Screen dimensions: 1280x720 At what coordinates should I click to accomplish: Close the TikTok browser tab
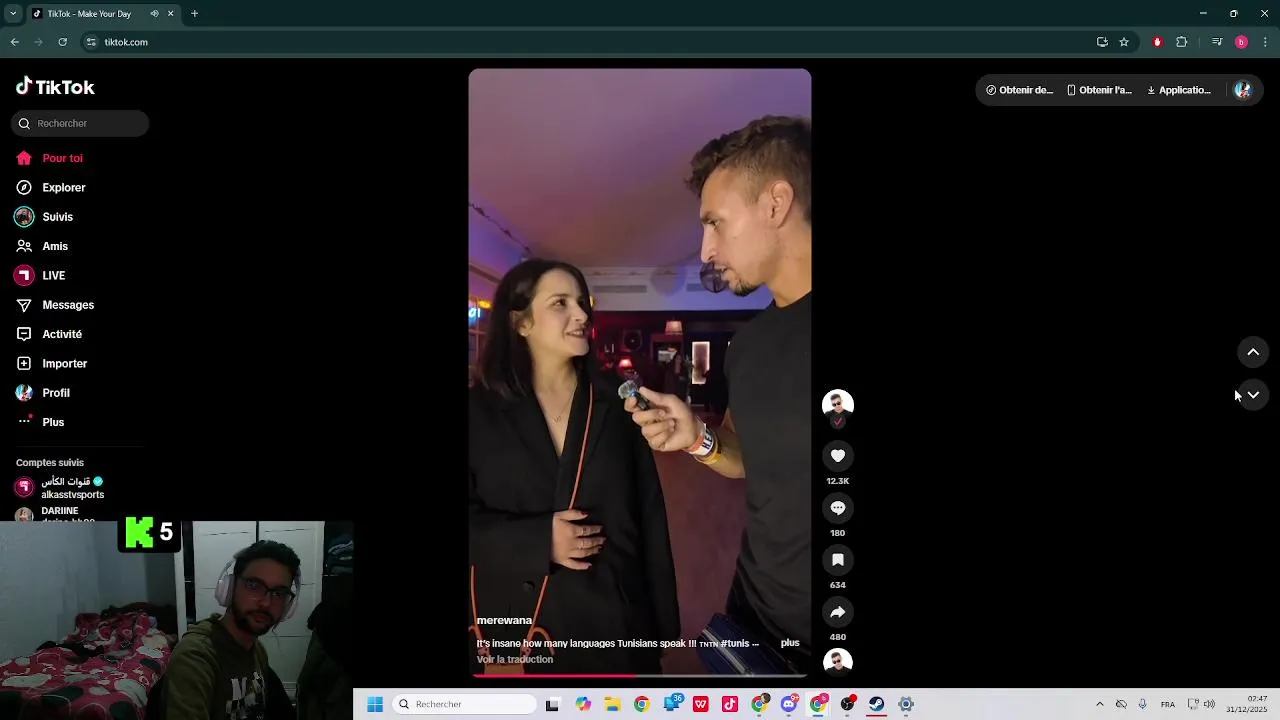(170, 14)
